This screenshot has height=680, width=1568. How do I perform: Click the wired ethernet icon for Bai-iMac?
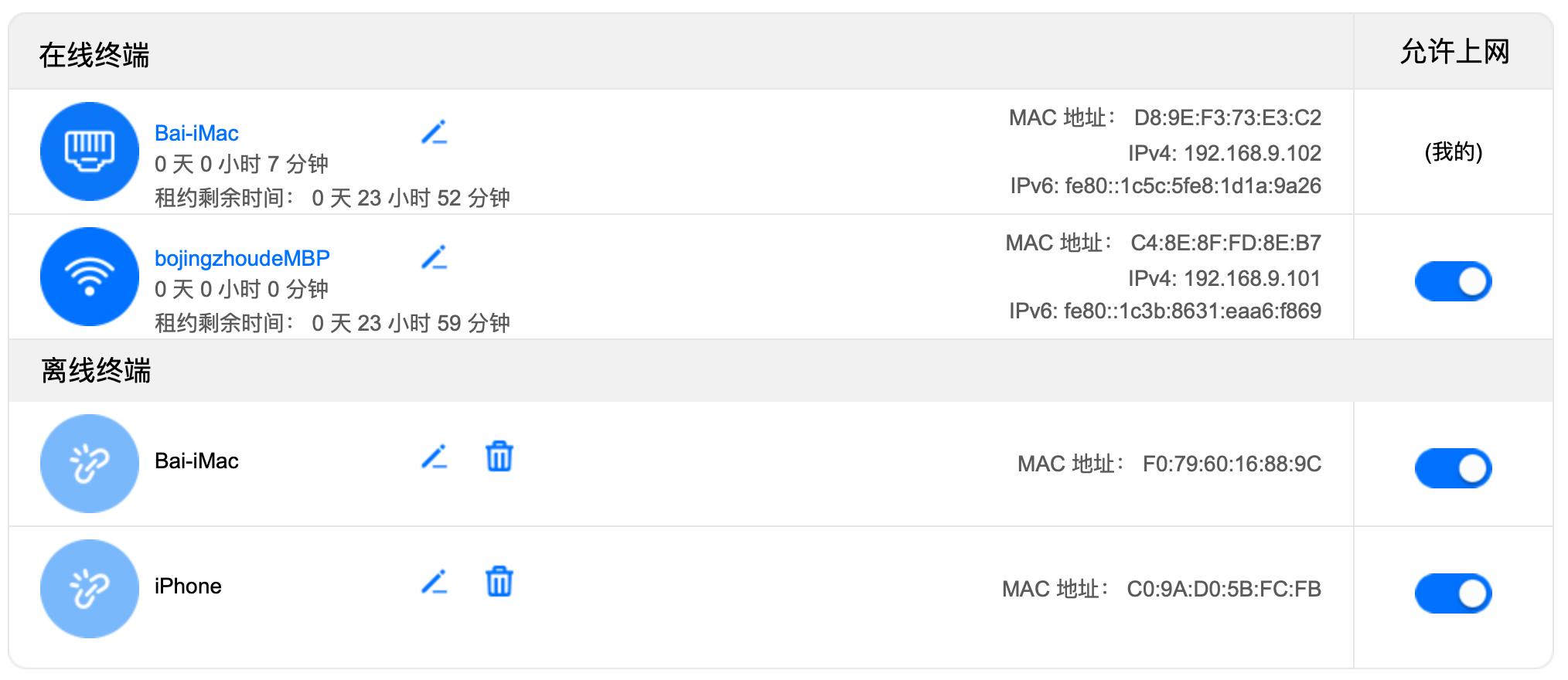(x=90, y=151)
